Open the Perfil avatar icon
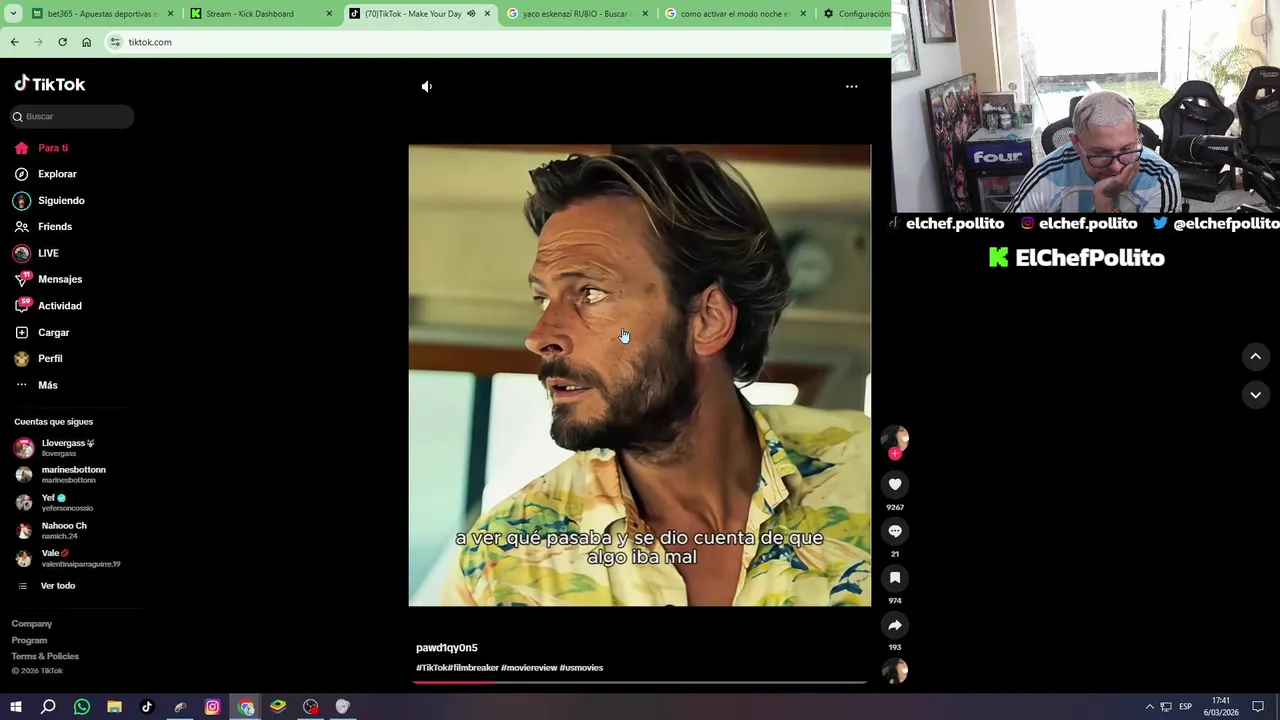Viewport: 1280px width, 720px height. pyautogui.click(x=22, y=359)
